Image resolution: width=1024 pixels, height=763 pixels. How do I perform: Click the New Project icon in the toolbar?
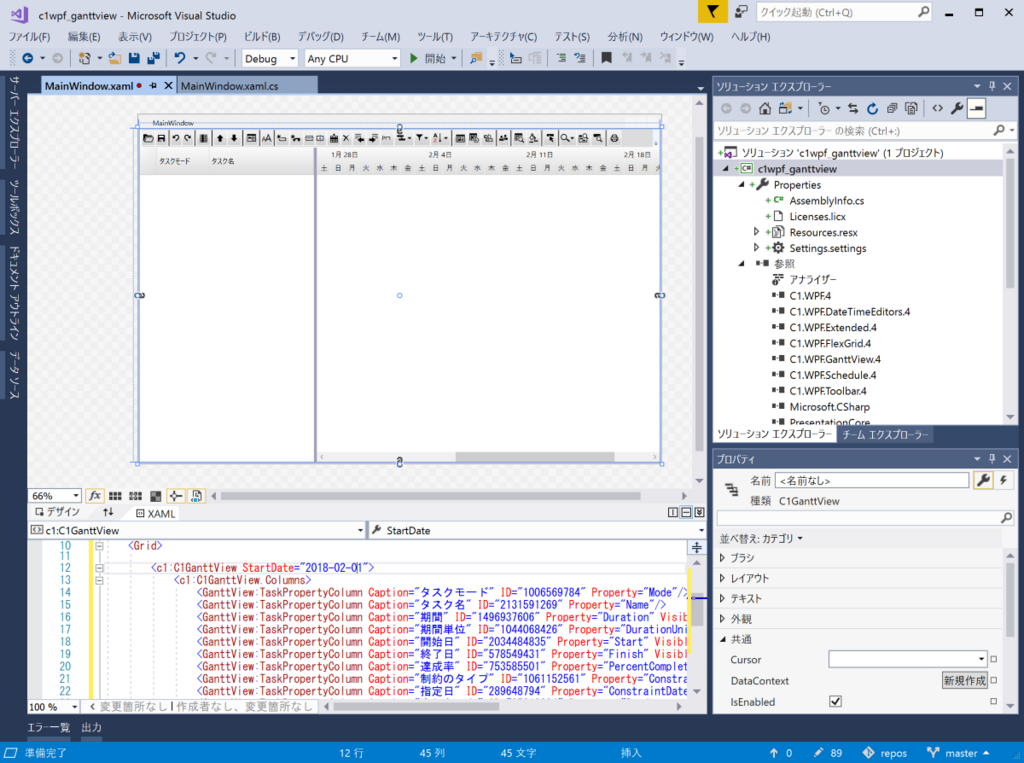click(84, 58)
